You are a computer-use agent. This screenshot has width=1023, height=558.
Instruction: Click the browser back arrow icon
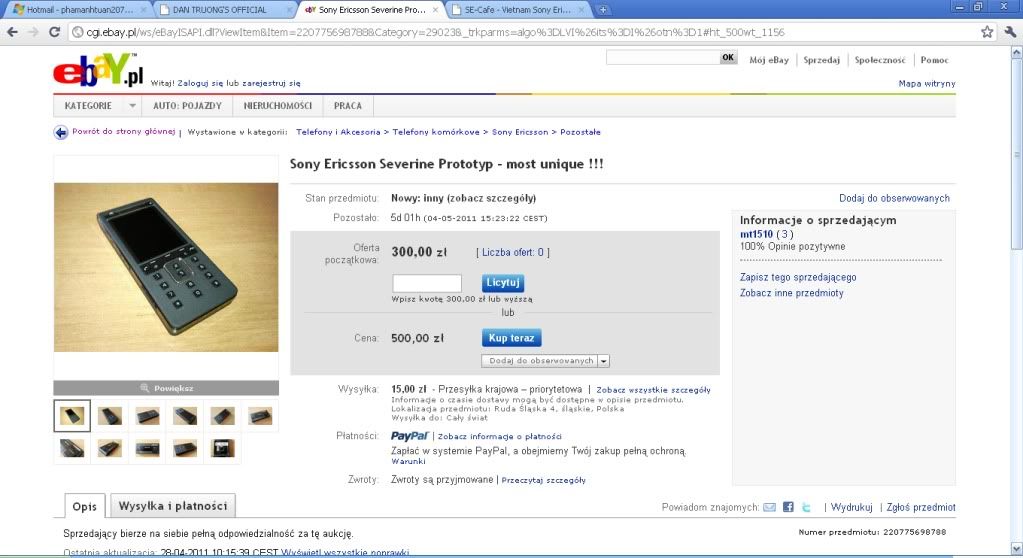tap(12, 32)
